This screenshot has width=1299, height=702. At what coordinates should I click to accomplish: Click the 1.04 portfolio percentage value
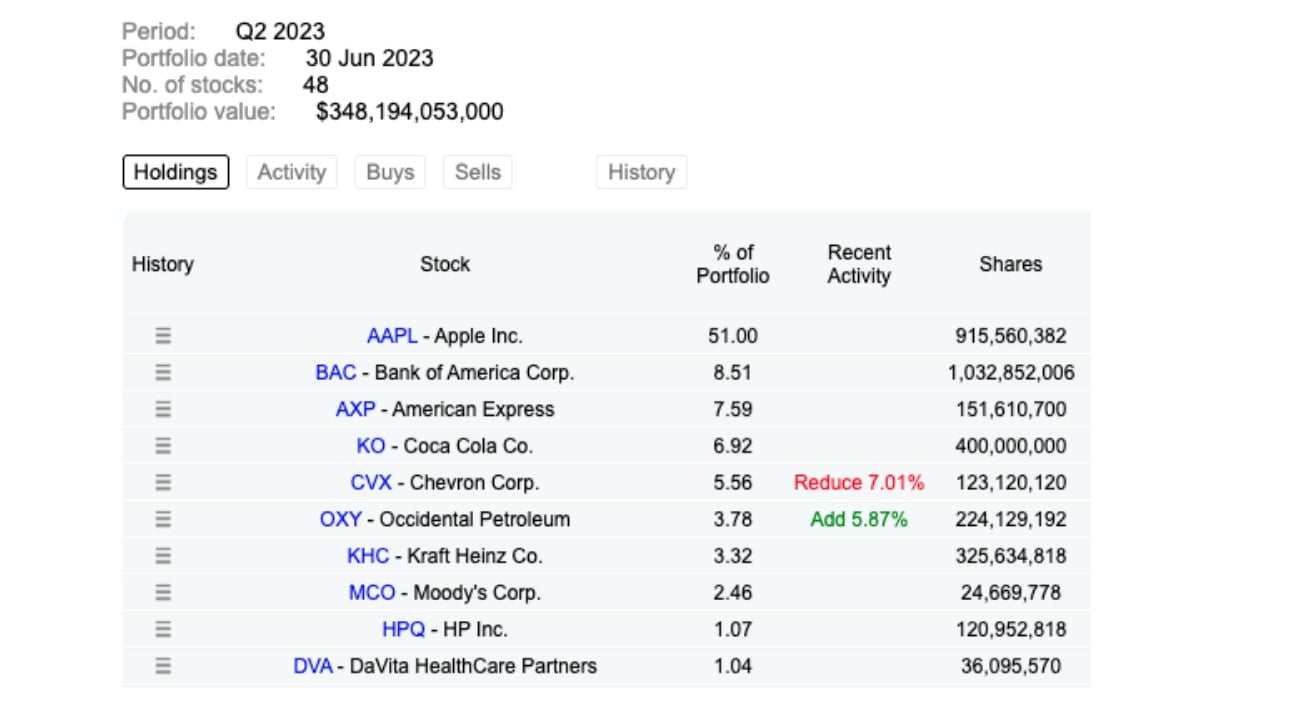pyautogui.click(x=733, y=666)
